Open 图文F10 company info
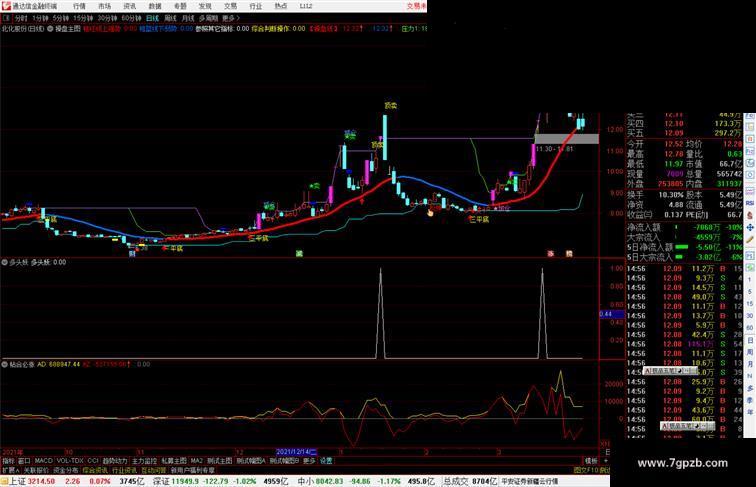 (586, 470)
